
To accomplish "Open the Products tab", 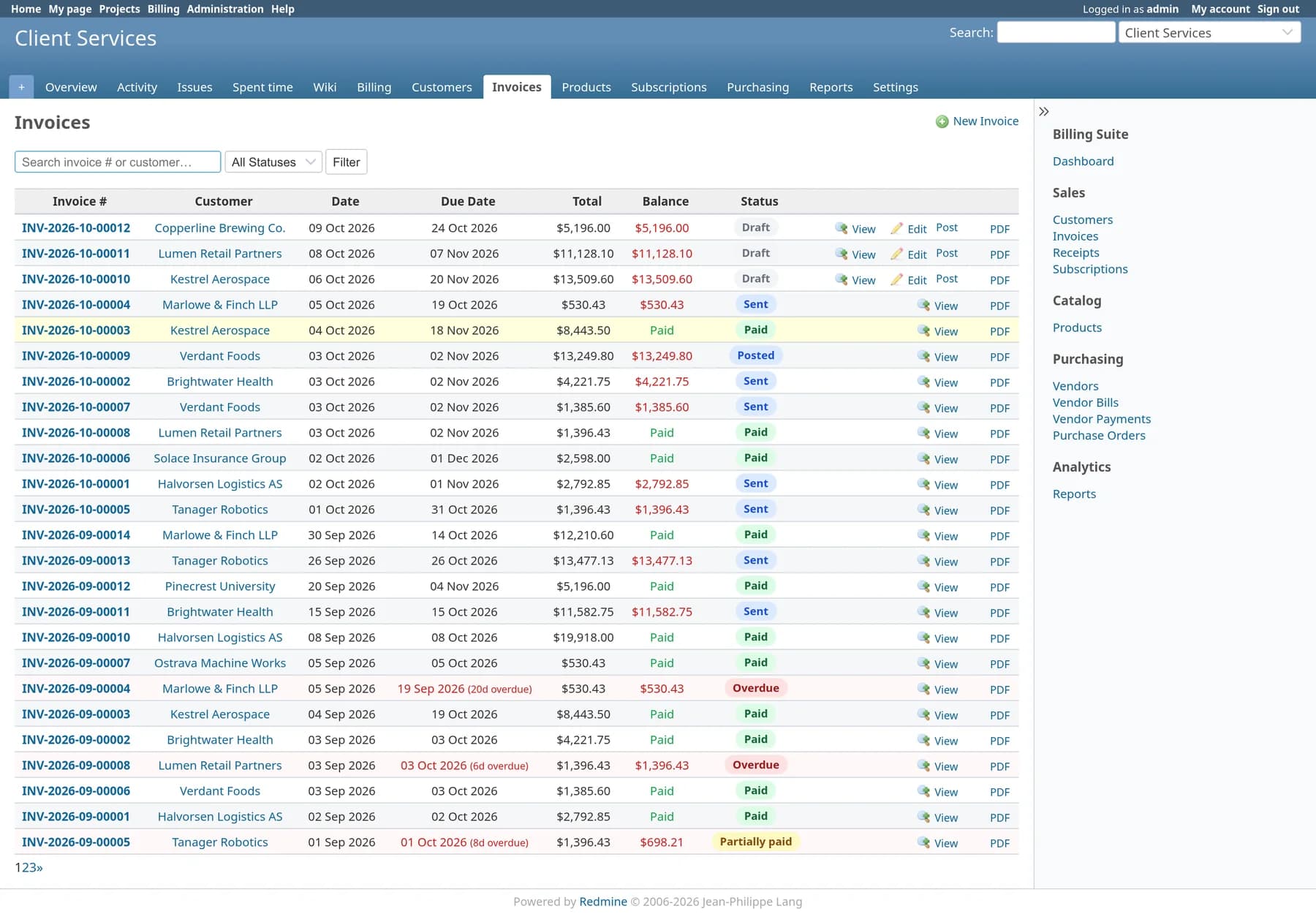I will (x=586, y=87).
